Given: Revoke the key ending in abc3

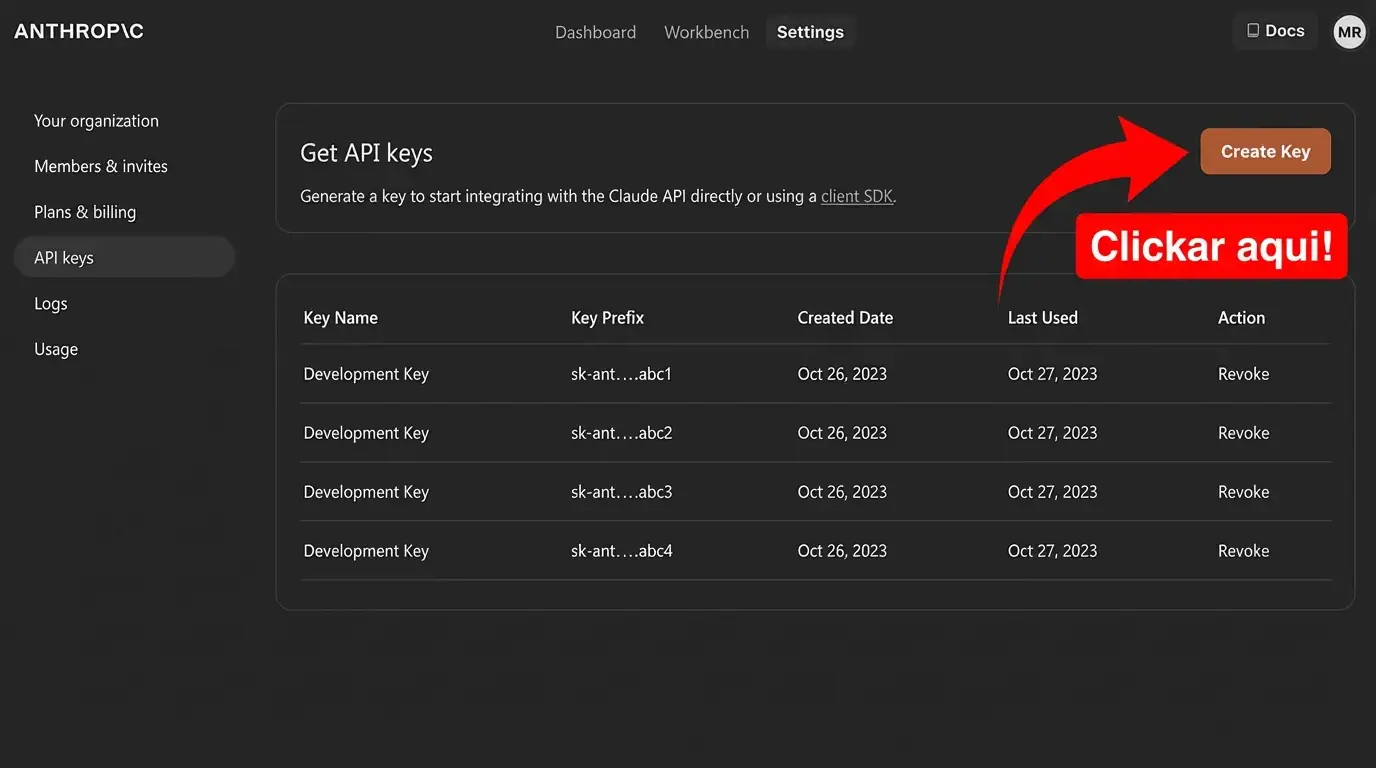Looking at the screenshot, I should click(x=1243, y=492).
